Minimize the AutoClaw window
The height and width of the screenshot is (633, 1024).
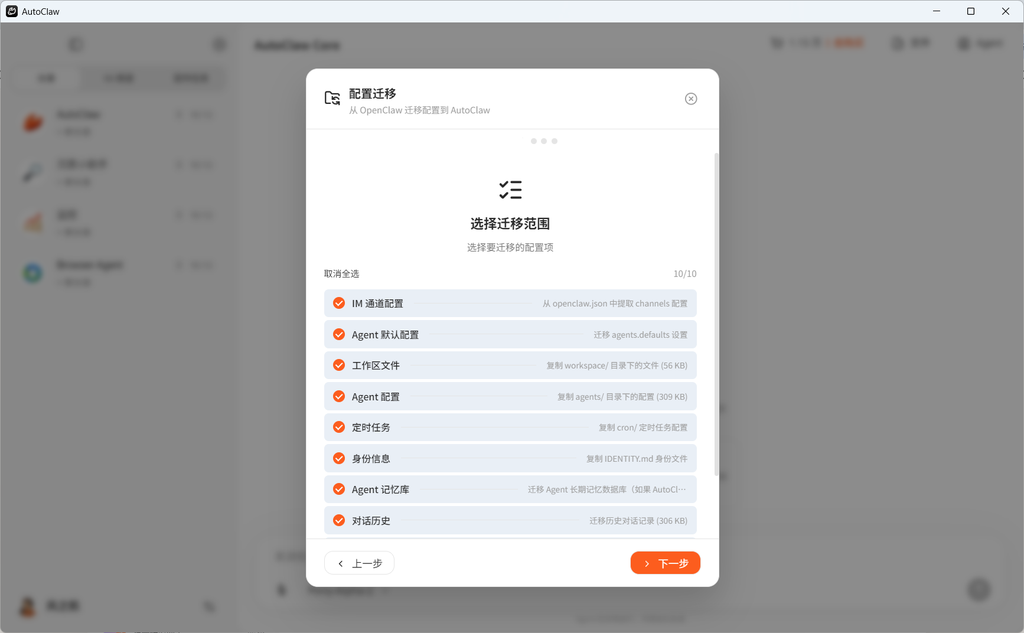click(x=936, y=11)
